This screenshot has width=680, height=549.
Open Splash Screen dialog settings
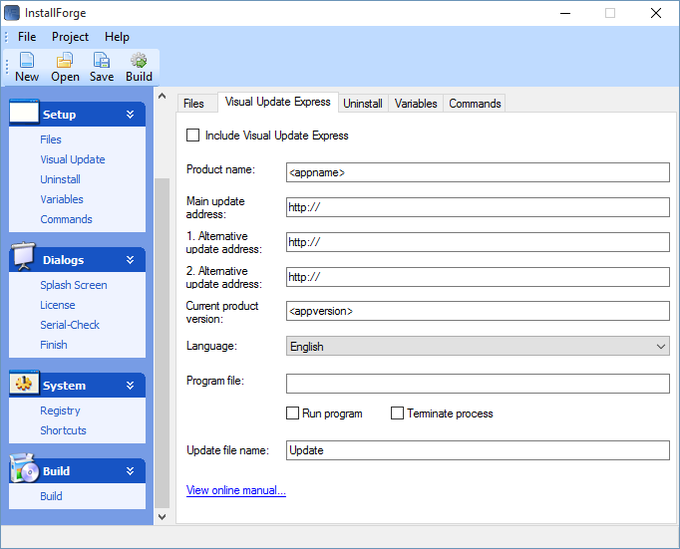(74, 285)
